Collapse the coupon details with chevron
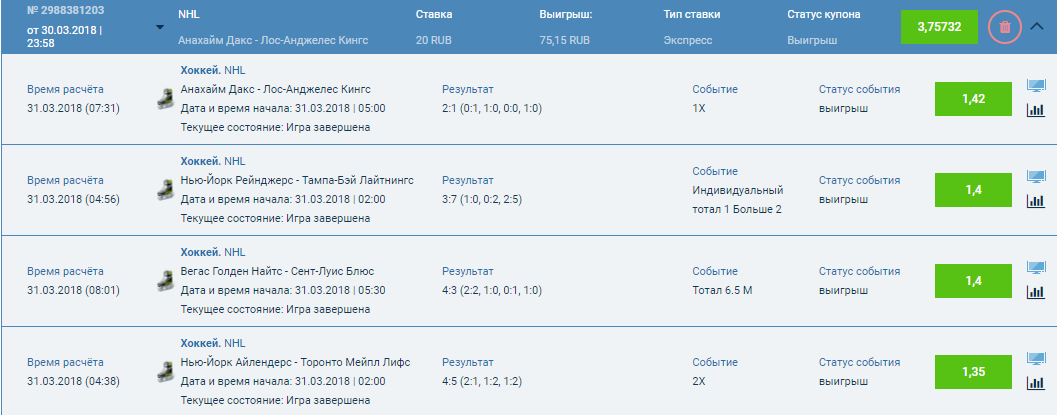The height and width of the screenshot is (415, 1057). (x=1036, y=27)
